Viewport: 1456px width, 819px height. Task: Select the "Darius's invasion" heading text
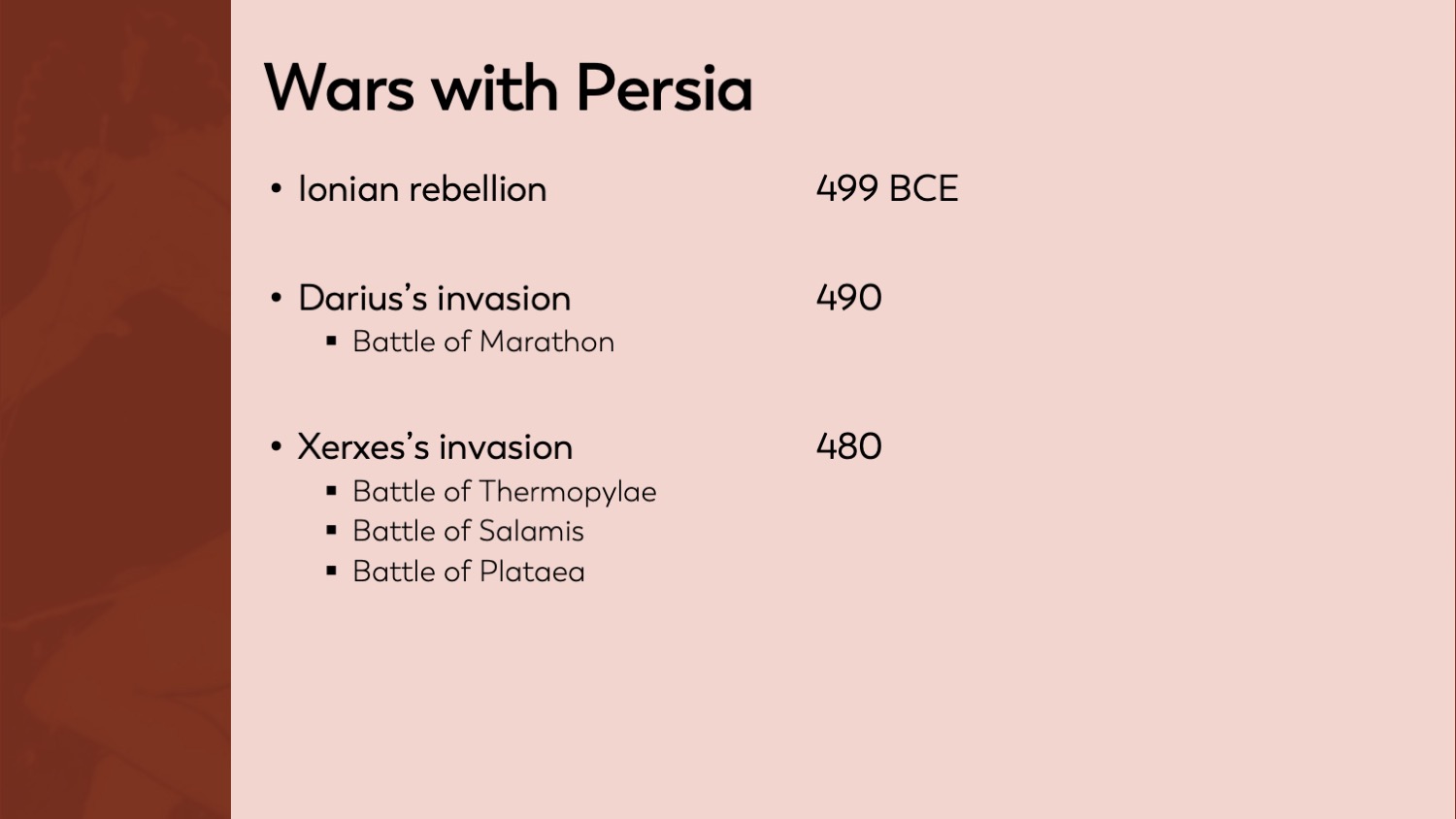(434, 298)
